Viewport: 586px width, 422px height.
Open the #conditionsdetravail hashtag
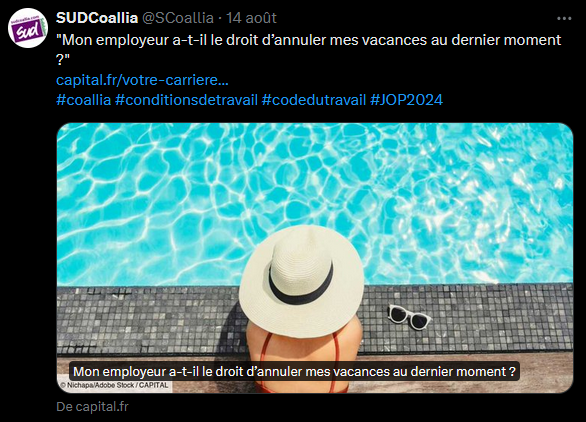tap(186, 100)
